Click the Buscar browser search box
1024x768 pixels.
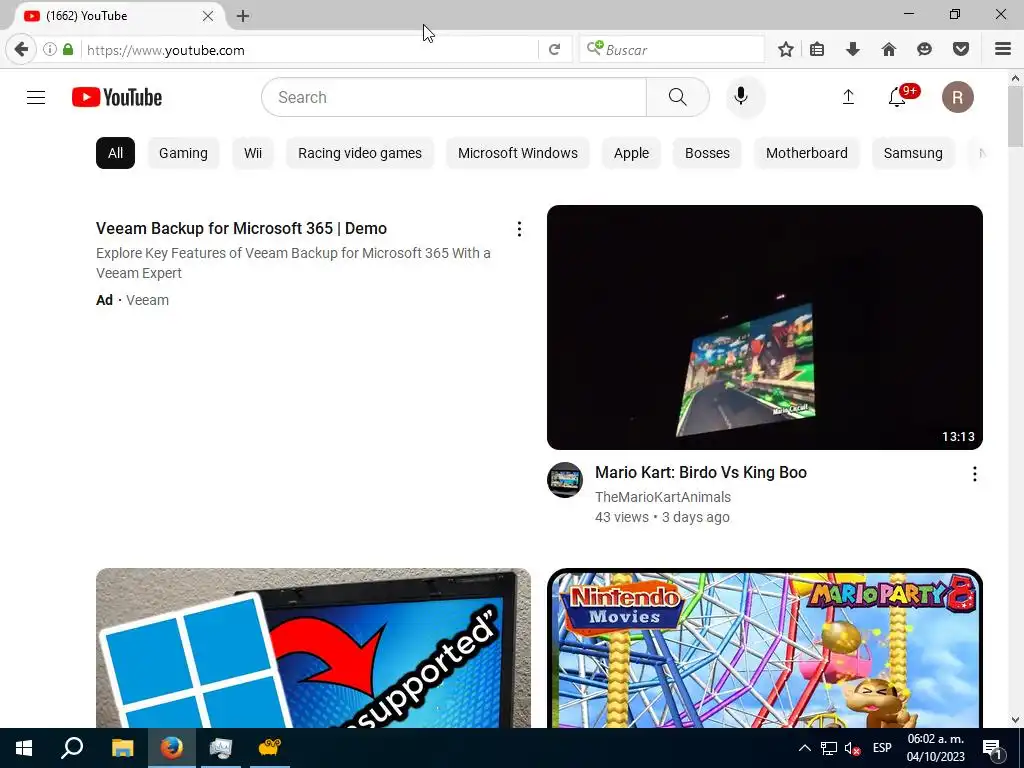pyautogui.click(x=672, y=50)
